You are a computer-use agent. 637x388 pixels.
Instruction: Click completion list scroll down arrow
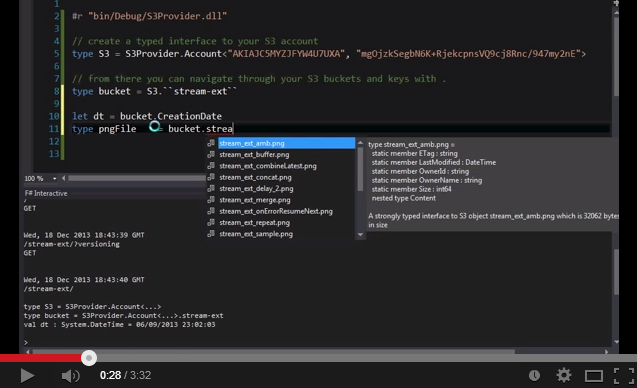(x=360, y=234)
